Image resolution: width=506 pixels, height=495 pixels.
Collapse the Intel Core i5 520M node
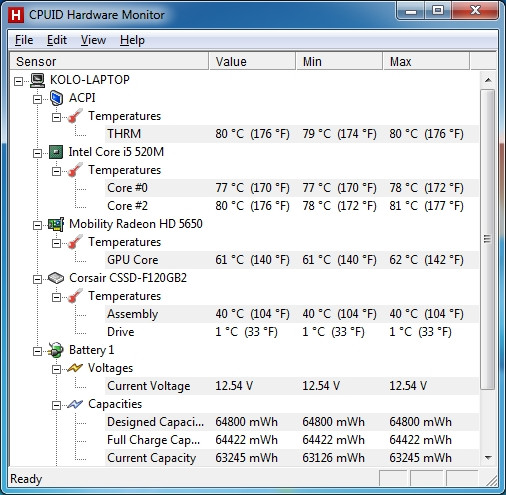(x=38, y=153)
